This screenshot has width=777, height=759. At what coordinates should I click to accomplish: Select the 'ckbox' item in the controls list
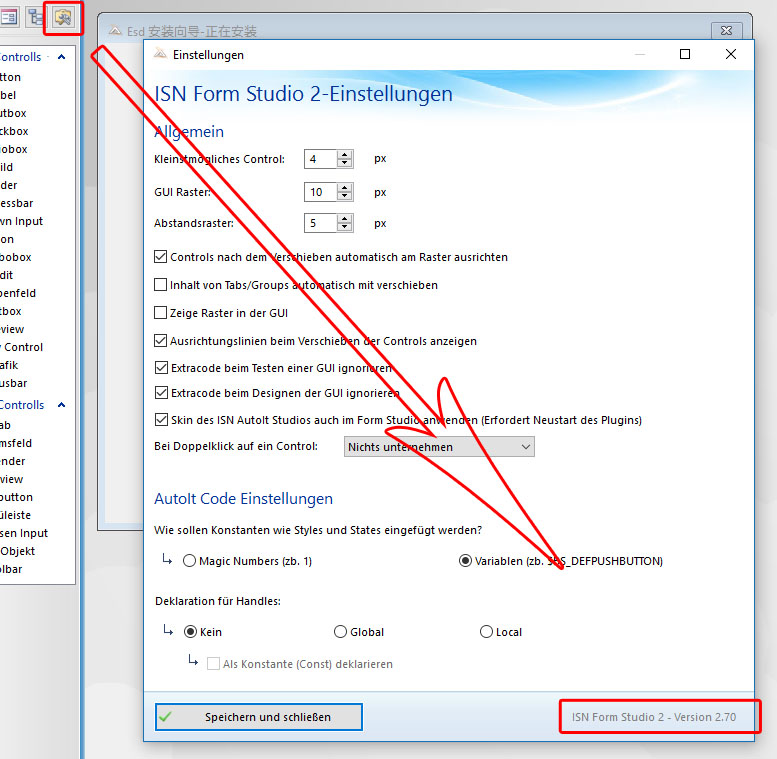pyautogui.click(x=14, y=131)
